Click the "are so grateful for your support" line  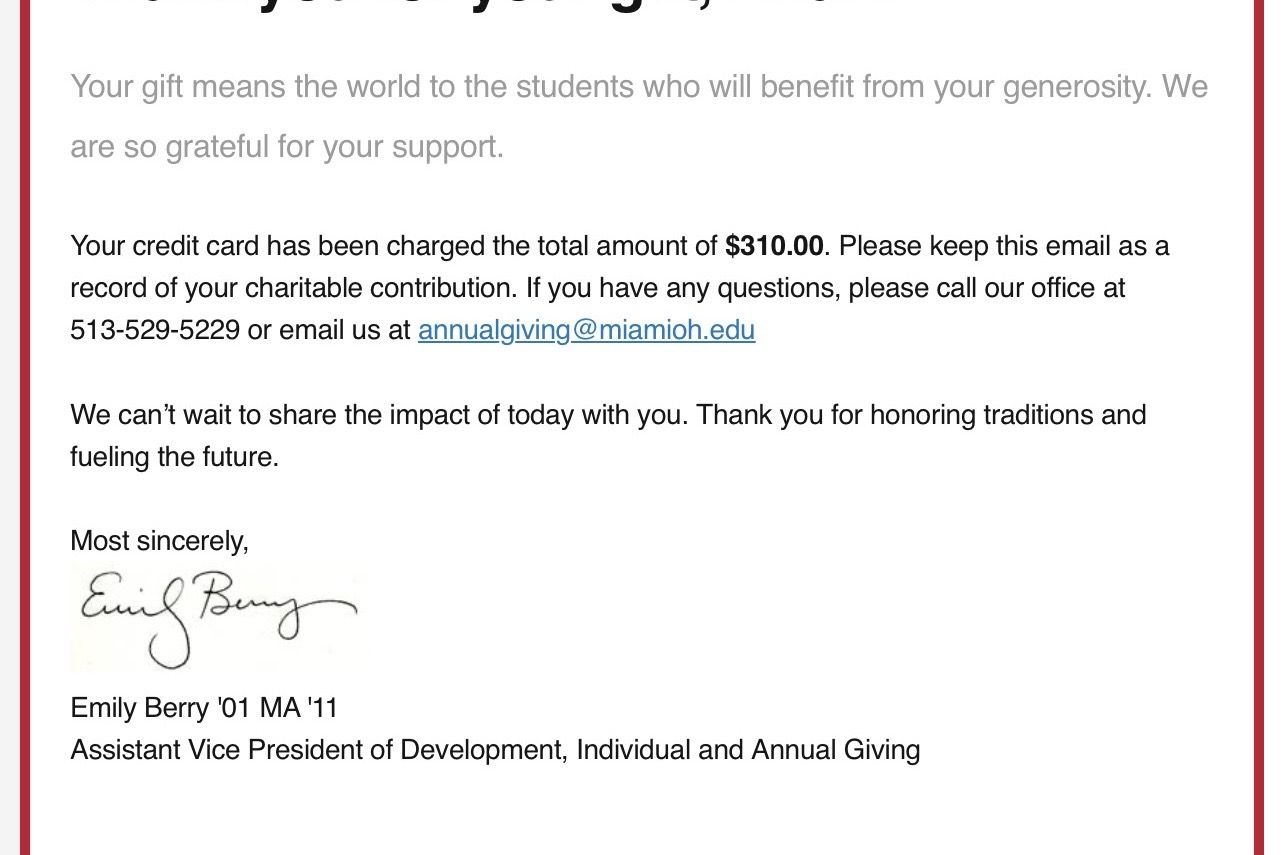point(286,147)
